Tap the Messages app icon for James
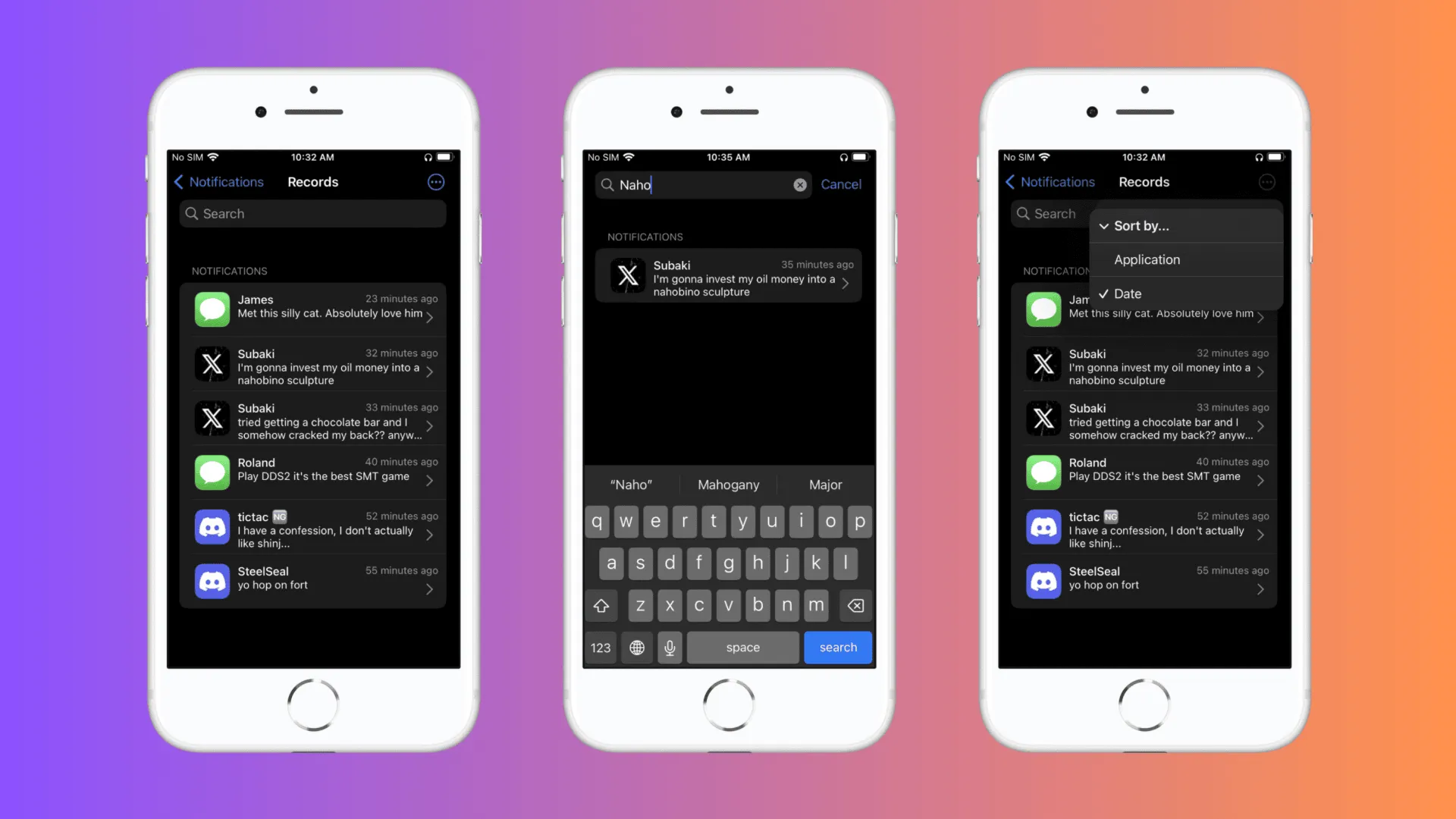 [211, 309]
